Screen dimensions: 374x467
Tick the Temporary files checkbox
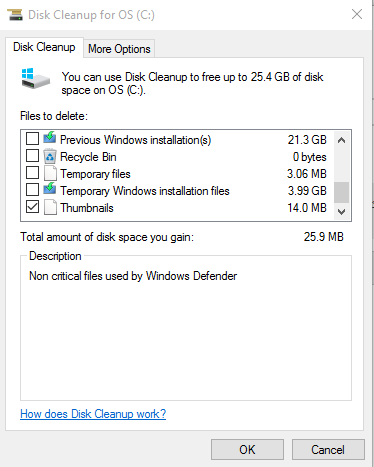coord(32,173)
